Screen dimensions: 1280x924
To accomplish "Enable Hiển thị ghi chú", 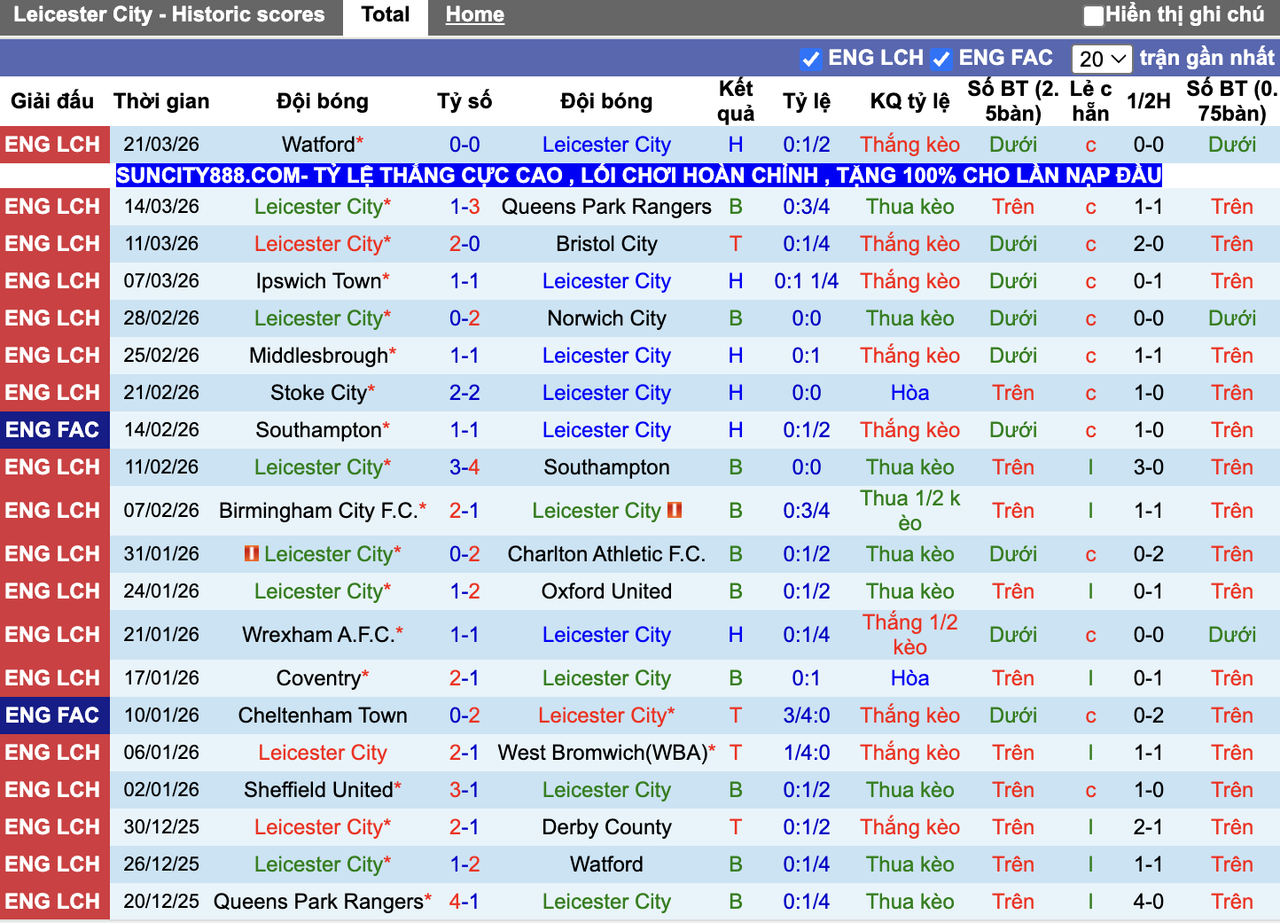I will pos(1093,15).
